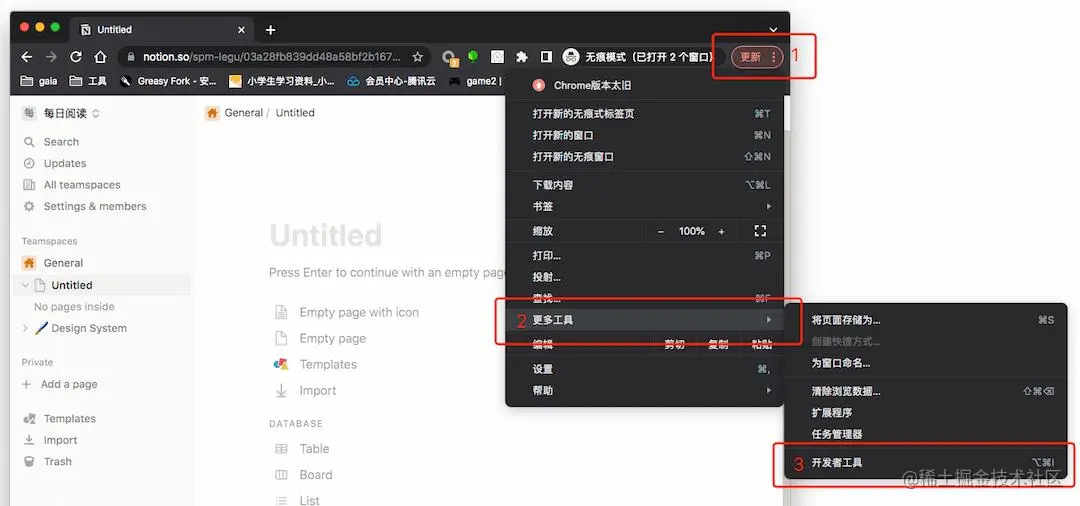Open the 每日阅读 workspace switcher

click(x=61, y=113)
